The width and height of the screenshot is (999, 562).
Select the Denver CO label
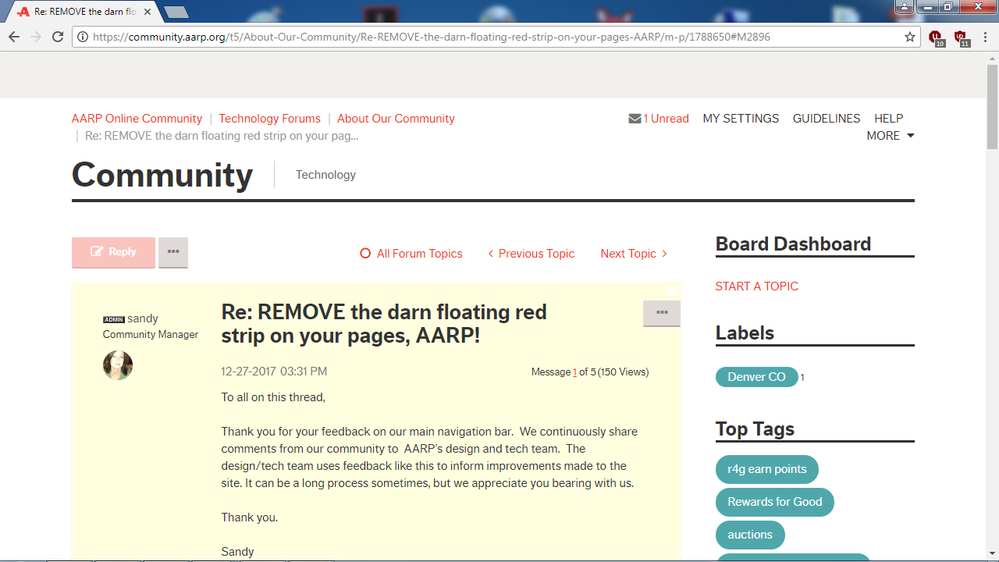click(756, 377)
